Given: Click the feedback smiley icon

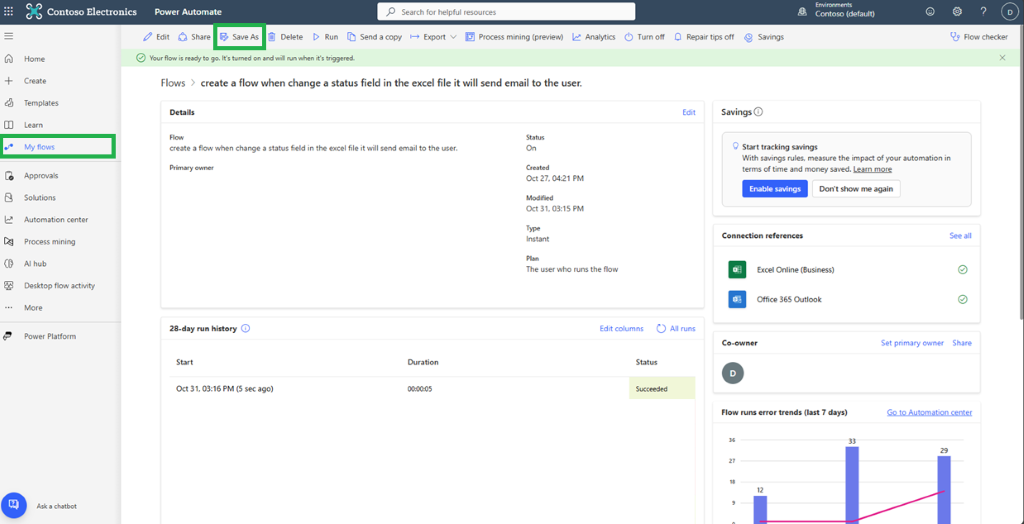Looking at the screenshot, I should click(x=930, y=12).
